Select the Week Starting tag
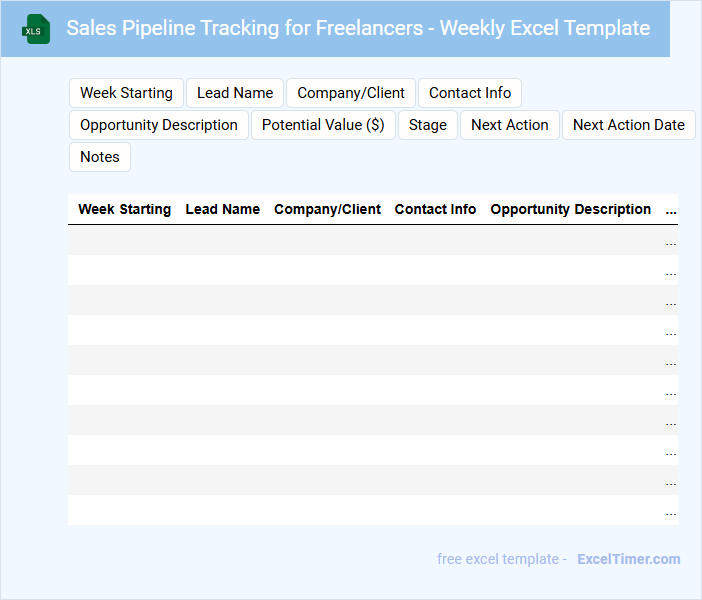The image size is (702, 600). [126, 93]
